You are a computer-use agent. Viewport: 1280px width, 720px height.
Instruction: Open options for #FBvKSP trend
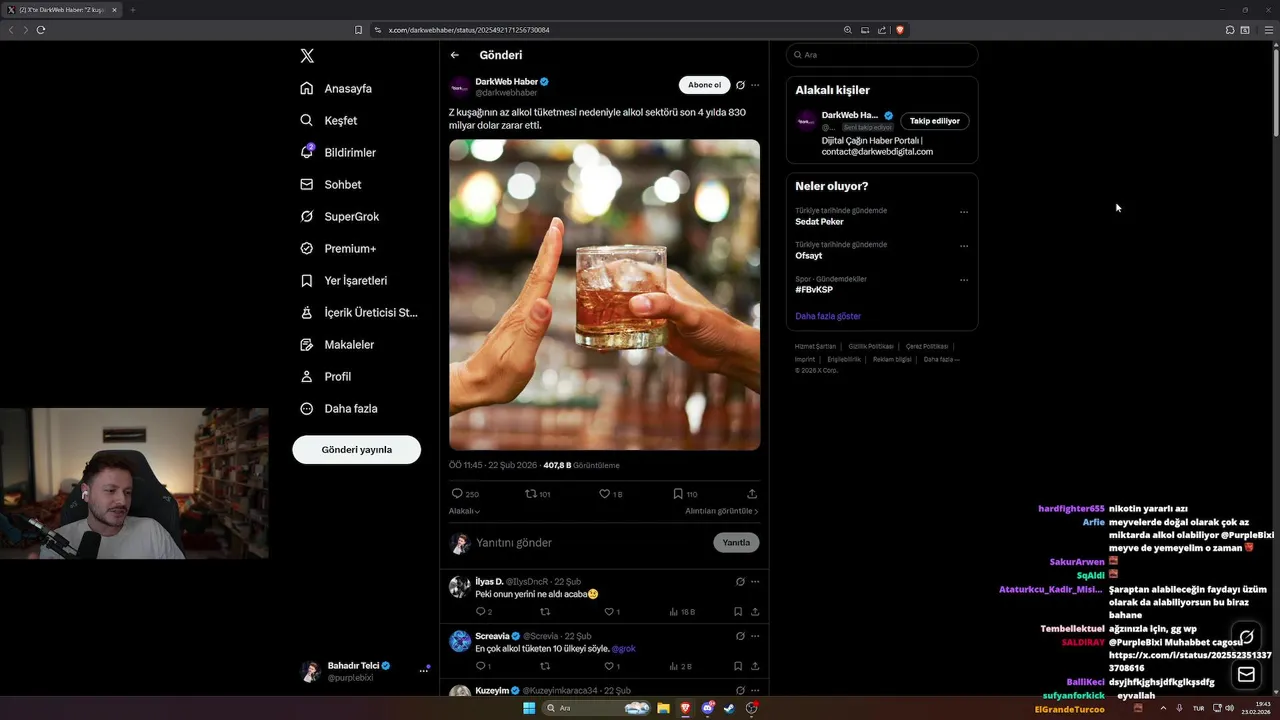(964, 280)
